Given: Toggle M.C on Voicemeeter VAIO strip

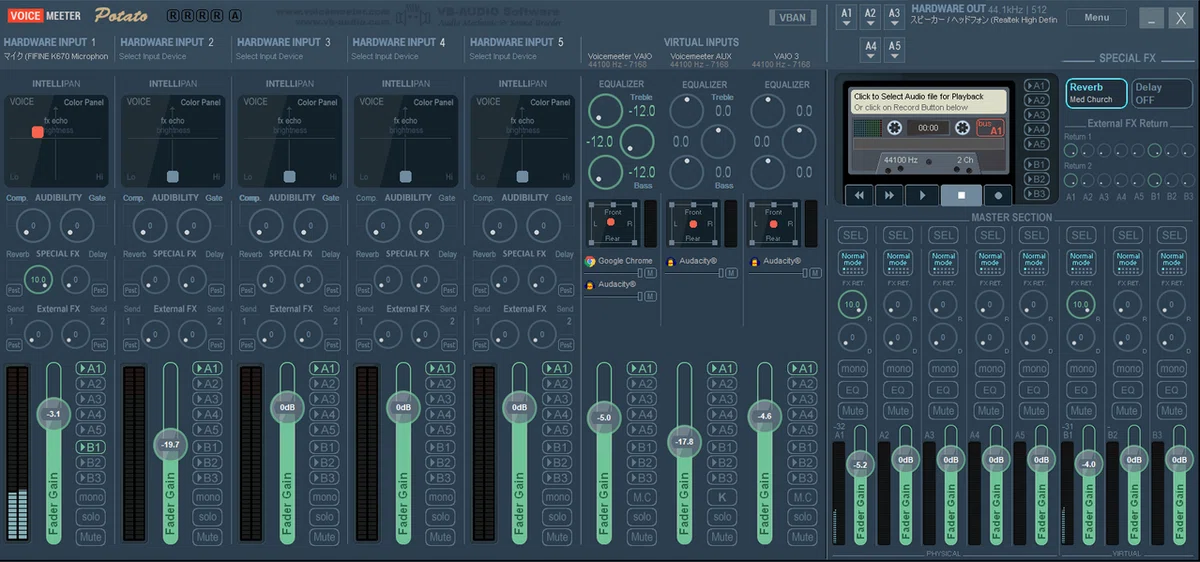Looking at the screenshot, I should pos(642,497).
